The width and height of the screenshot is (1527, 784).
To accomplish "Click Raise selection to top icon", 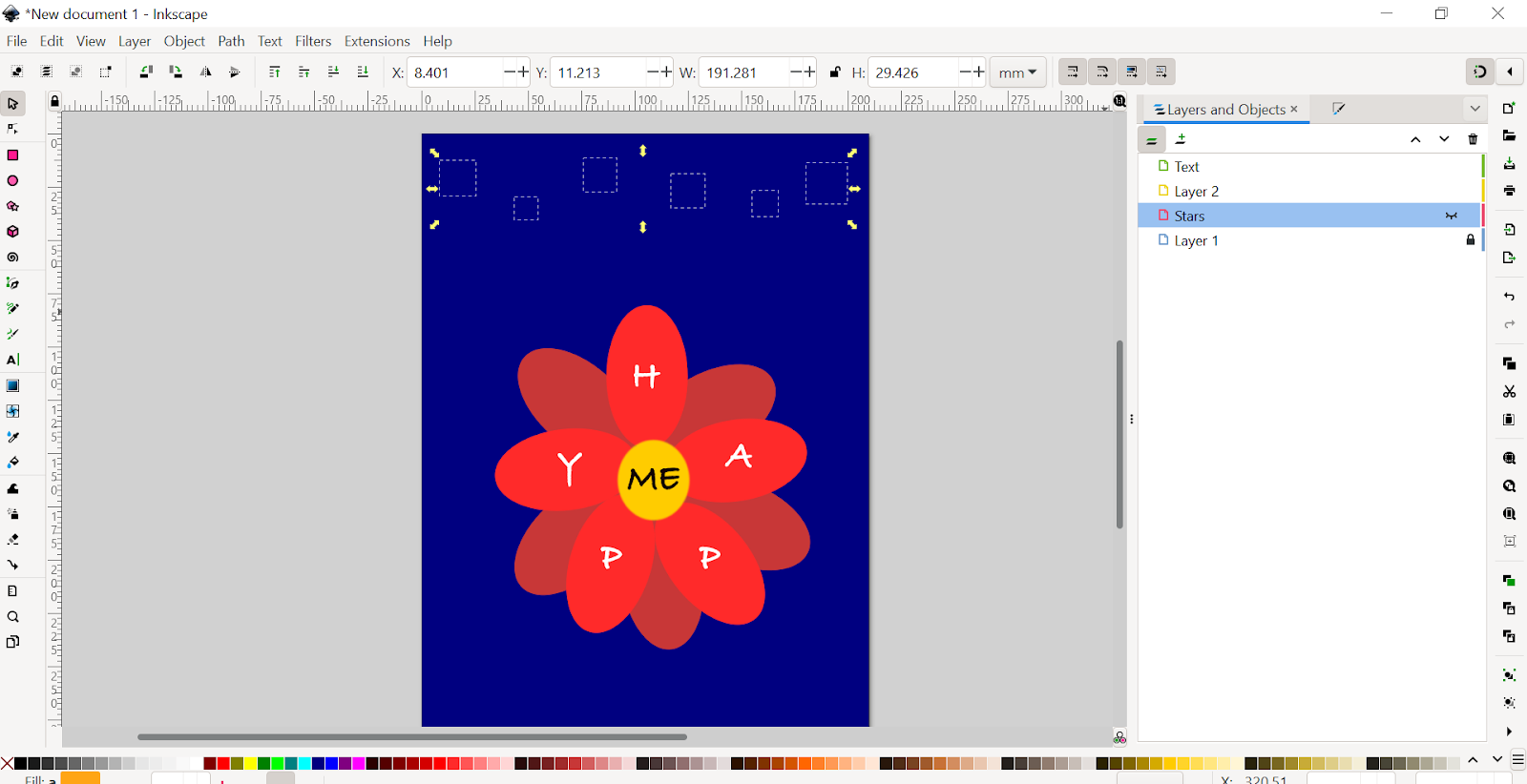I will [x=274, y=72].
